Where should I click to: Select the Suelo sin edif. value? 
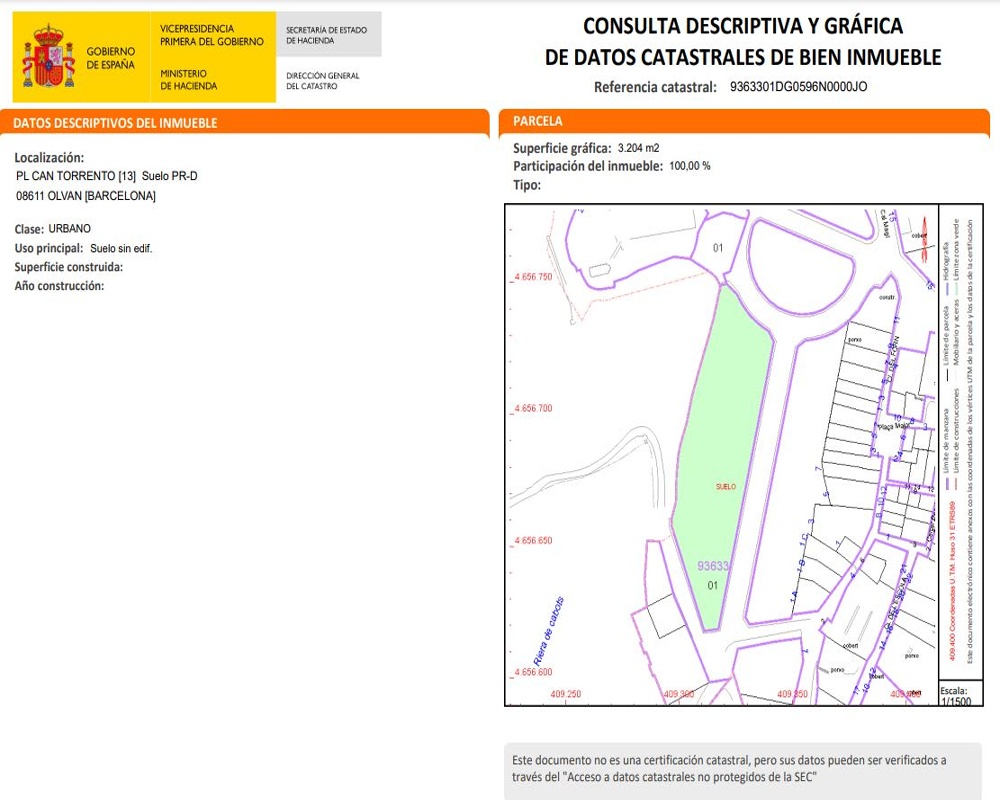click(121, 249)
